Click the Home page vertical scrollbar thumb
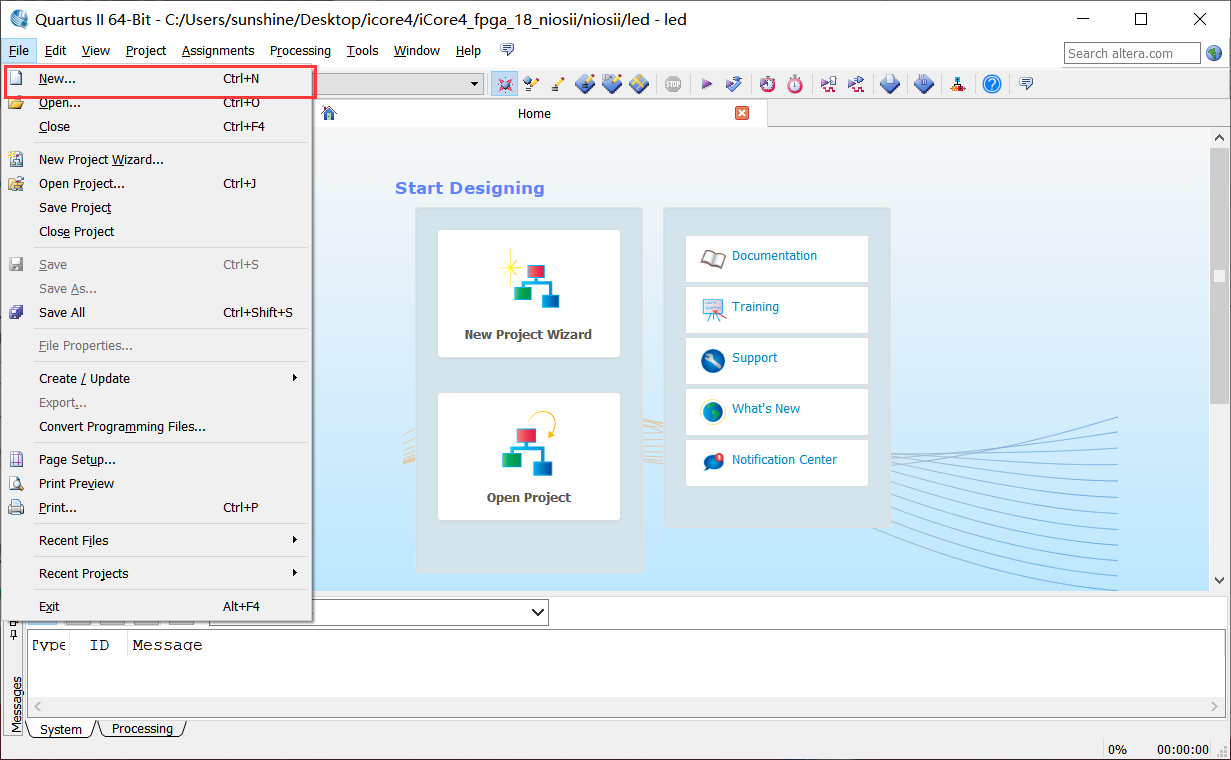 point(1218,276)
